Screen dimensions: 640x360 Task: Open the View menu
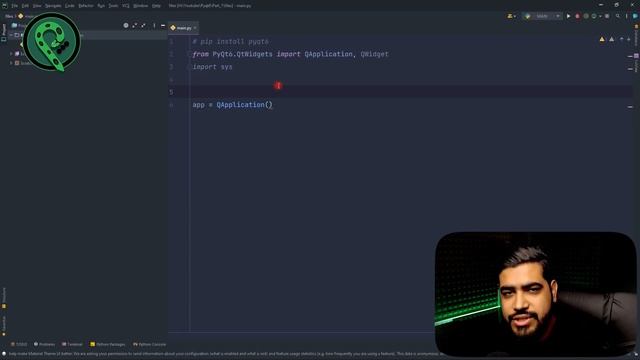pyautogui.click(x=37, y=6)
